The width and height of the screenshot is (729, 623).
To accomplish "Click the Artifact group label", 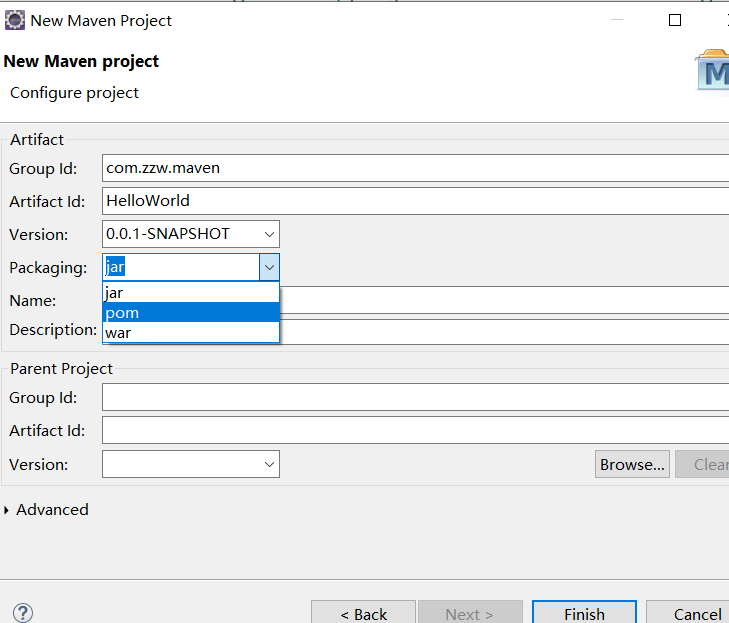I will [x=37, y=139].
